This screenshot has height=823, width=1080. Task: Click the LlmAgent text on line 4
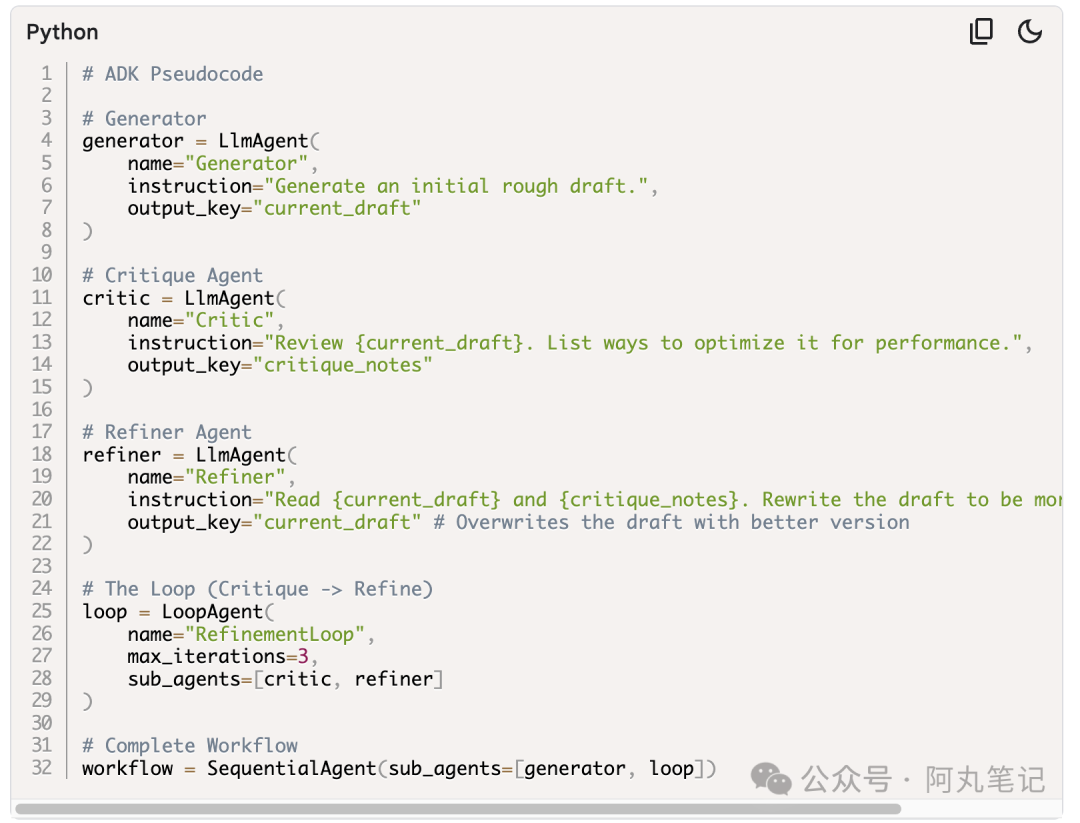pyautogui.click(x=263, y=140)
